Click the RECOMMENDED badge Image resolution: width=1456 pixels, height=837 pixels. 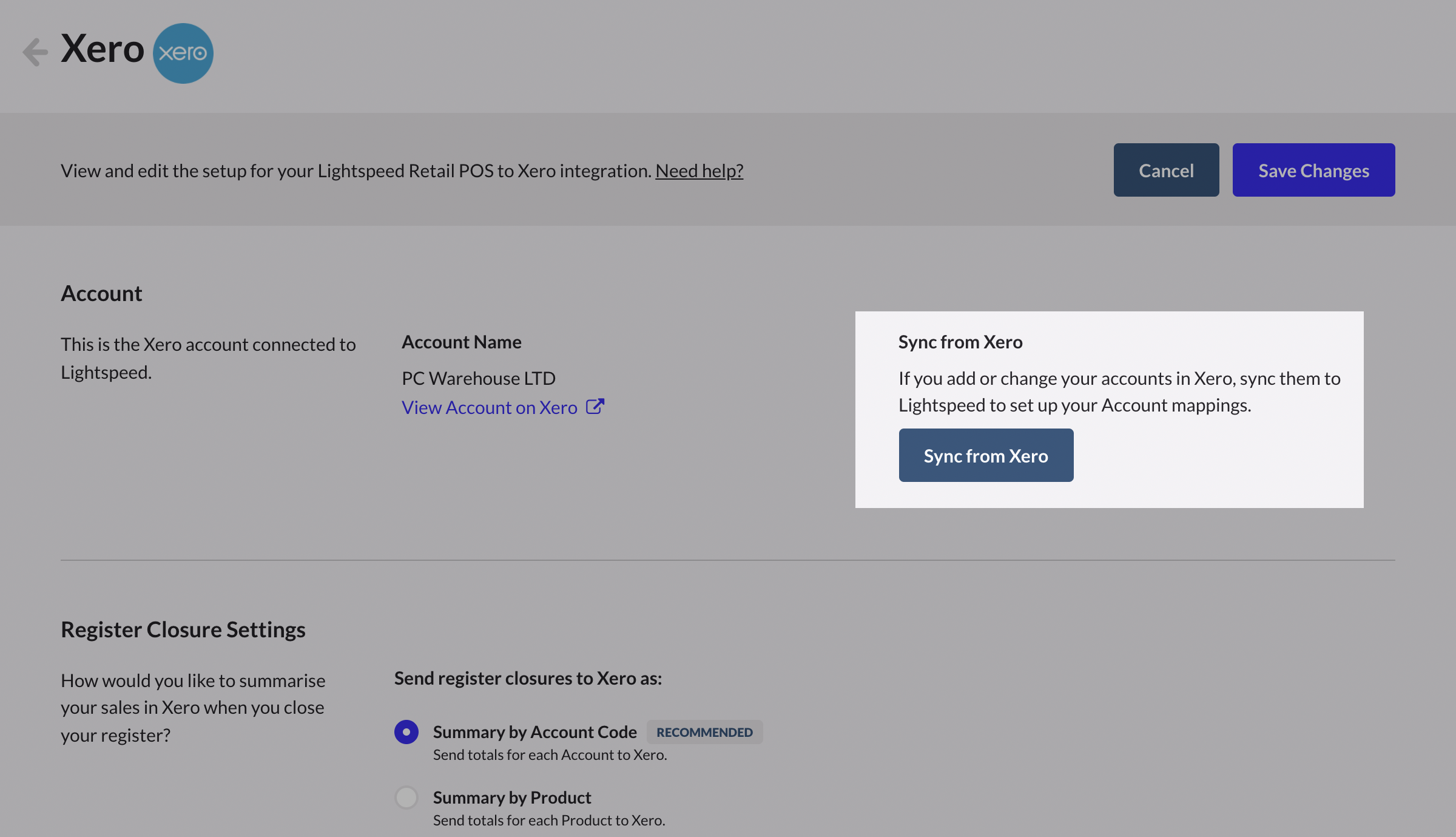tap(704, 732)
